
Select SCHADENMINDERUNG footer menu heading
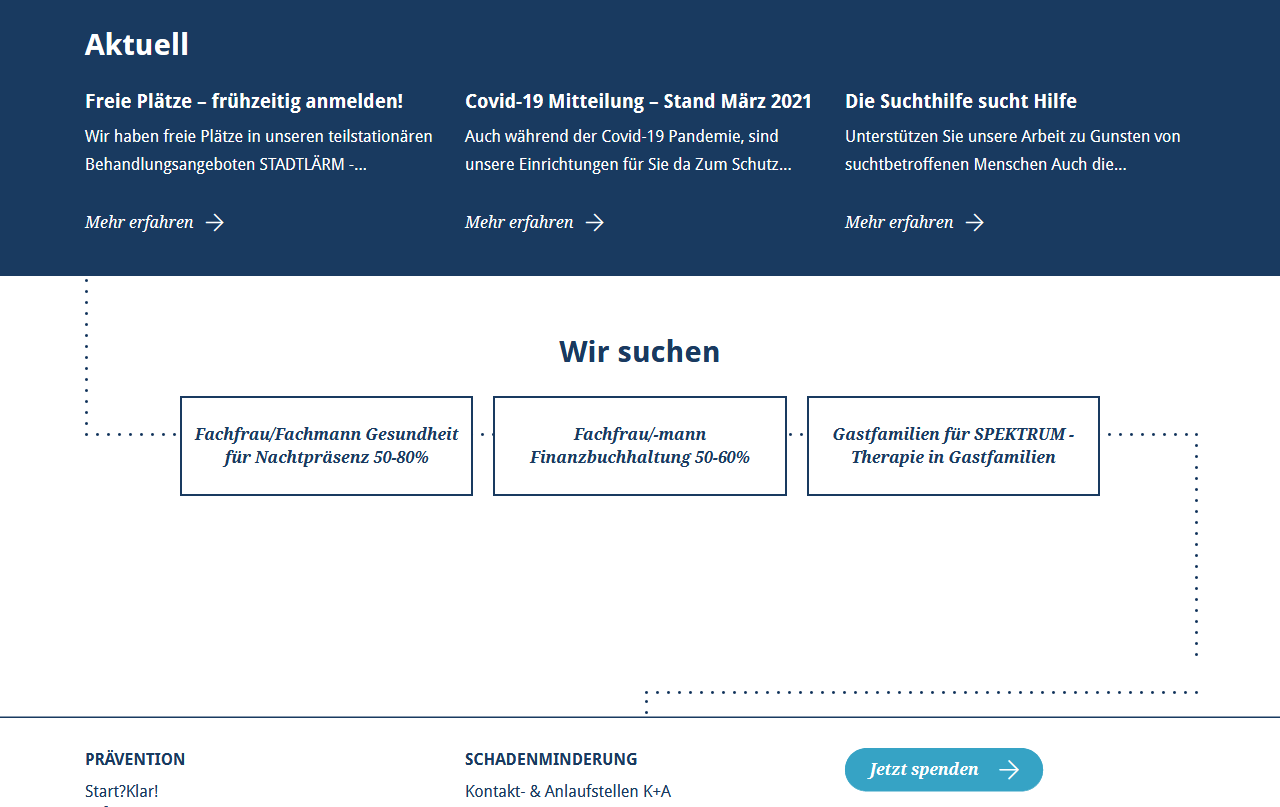[x=551, y=759]
